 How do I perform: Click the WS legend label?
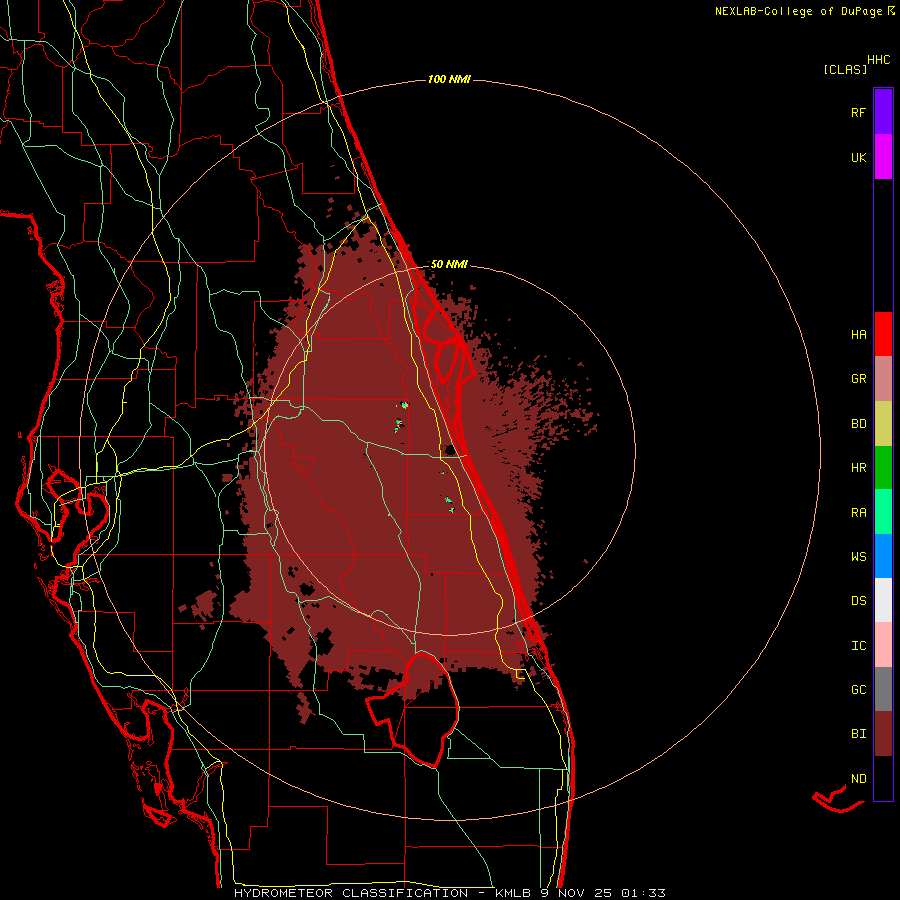tap(858, 557)
